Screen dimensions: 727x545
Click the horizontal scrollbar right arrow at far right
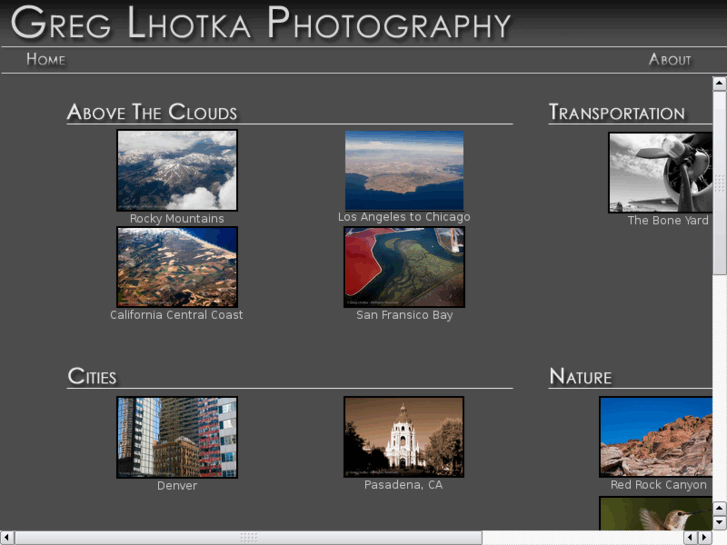[705, 538]
